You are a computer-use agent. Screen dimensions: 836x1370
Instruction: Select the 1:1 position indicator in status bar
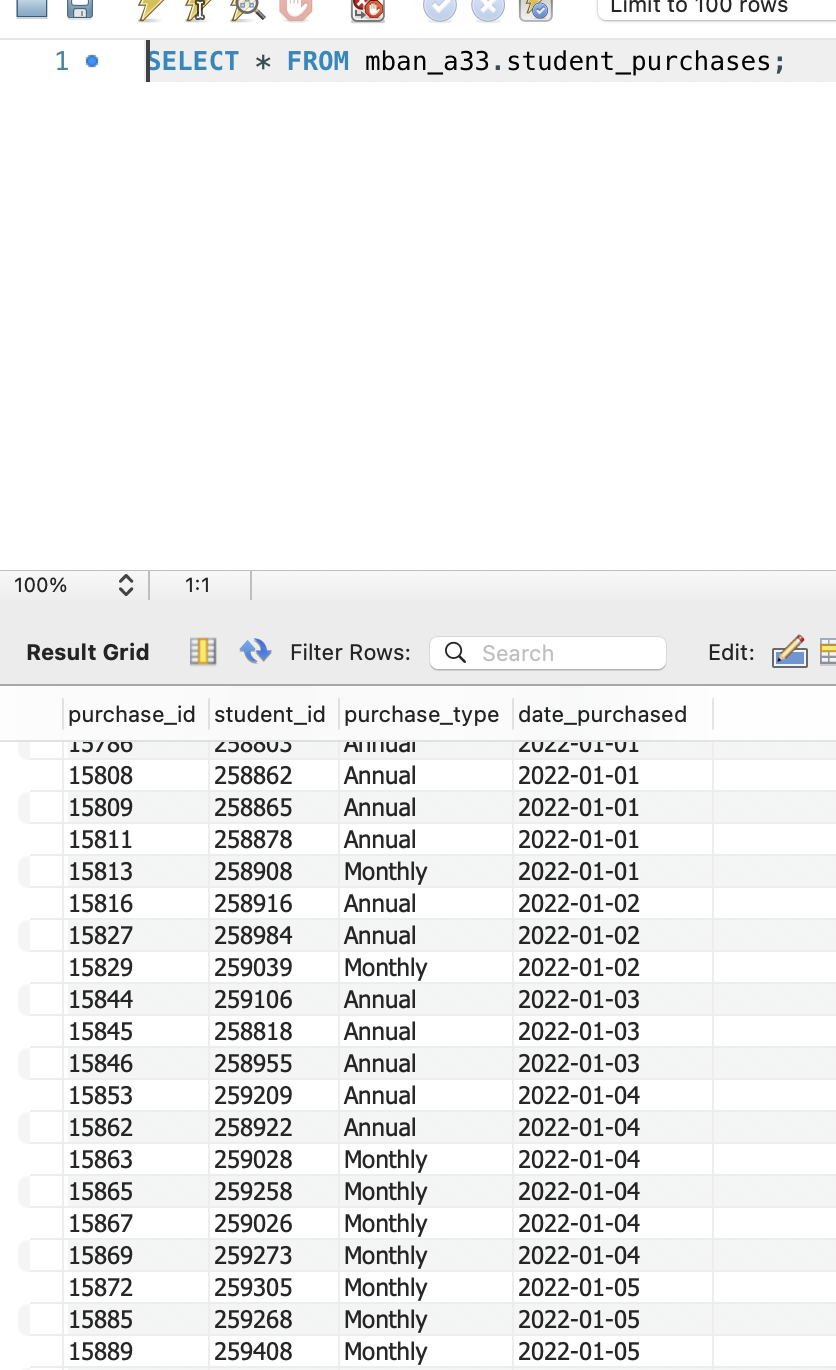pos(196,585)
